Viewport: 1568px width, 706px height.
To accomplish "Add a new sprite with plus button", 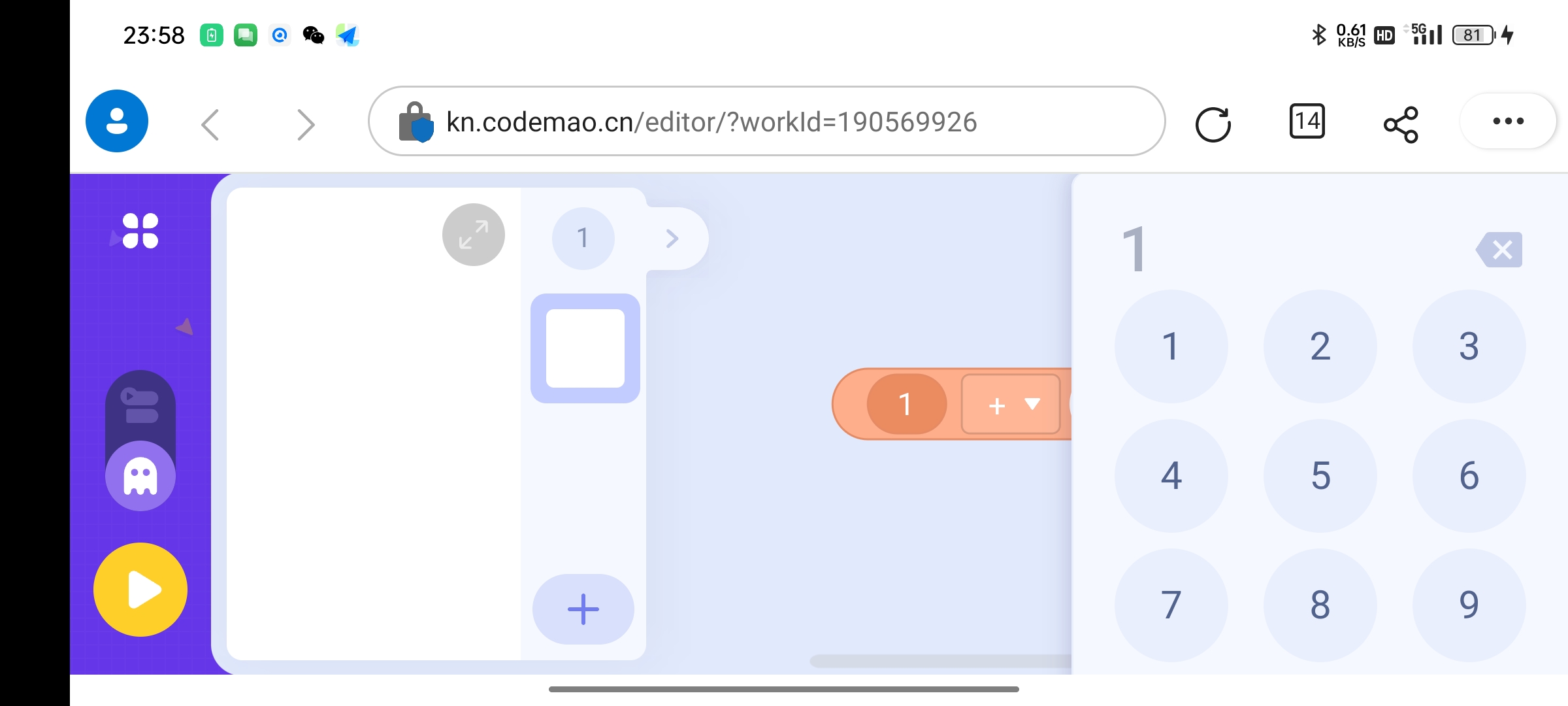I will tap(583, 609).
